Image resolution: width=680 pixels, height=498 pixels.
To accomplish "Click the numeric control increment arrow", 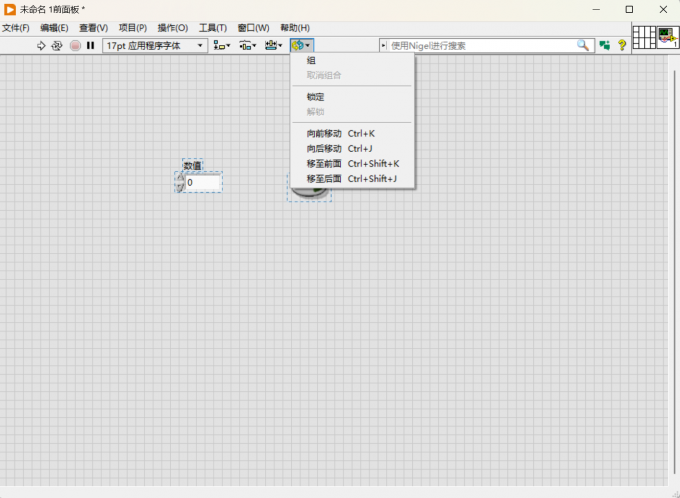I will click(x=180, y=178).
